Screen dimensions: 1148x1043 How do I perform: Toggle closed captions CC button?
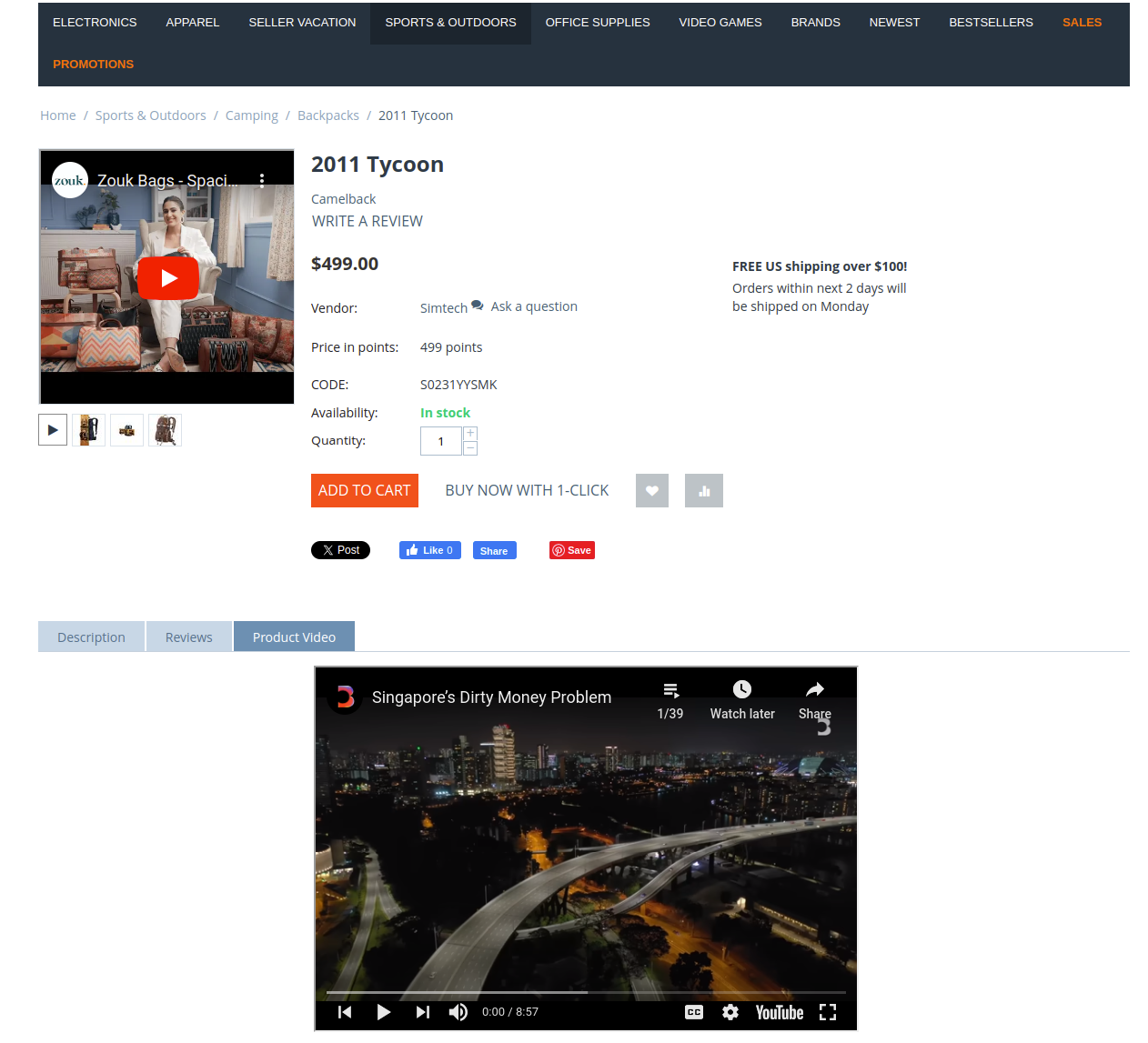tap(694, 1012)
